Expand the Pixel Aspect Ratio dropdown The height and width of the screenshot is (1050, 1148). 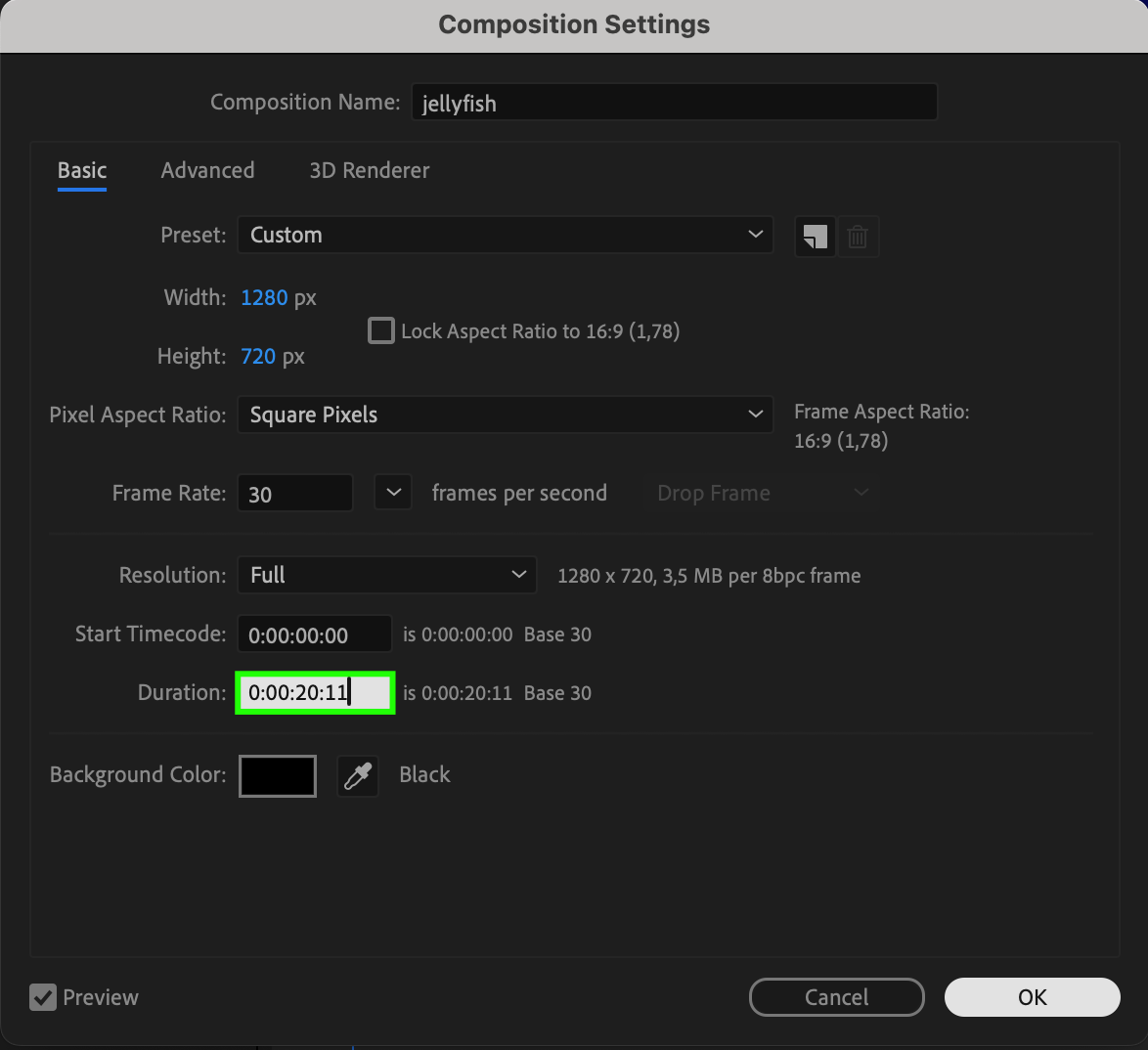(x=505, y=415)
